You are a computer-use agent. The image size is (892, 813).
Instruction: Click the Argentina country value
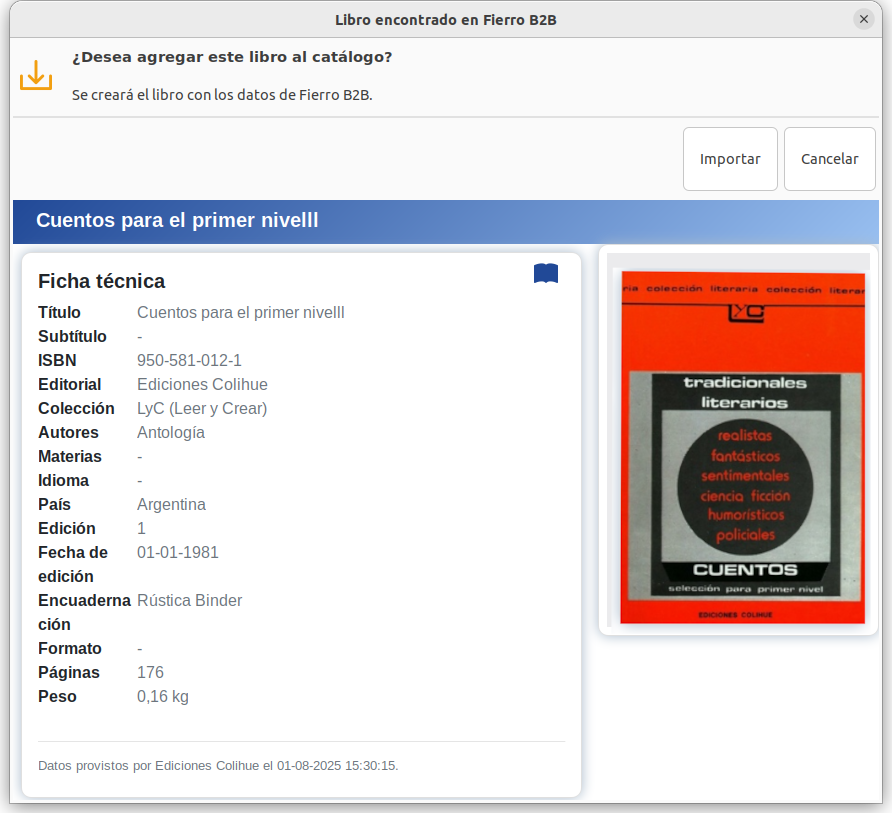click(x=171, y=505)
